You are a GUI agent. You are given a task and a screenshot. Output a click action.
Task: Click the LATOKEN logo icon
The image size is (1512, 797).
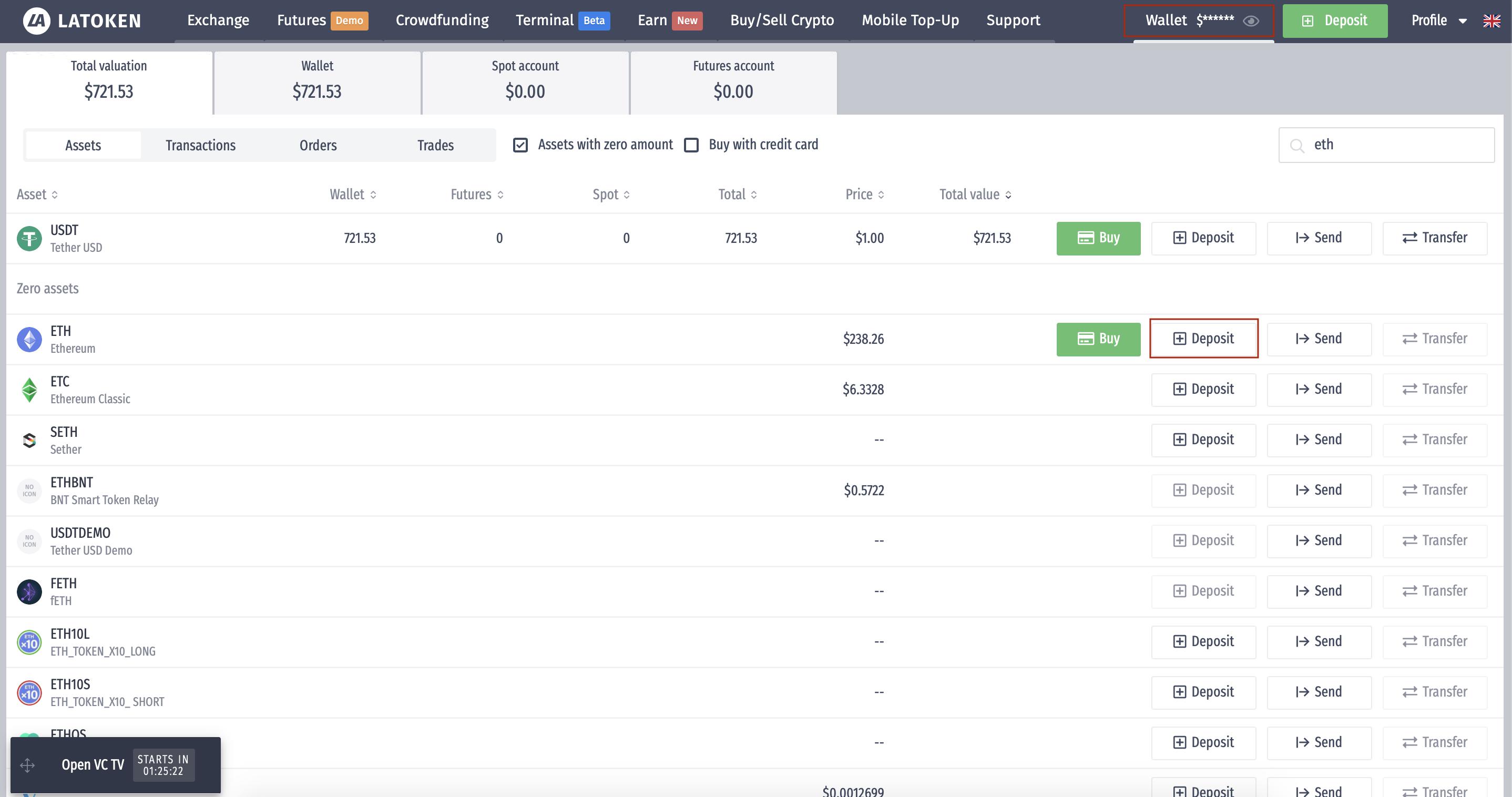(36, 21)
